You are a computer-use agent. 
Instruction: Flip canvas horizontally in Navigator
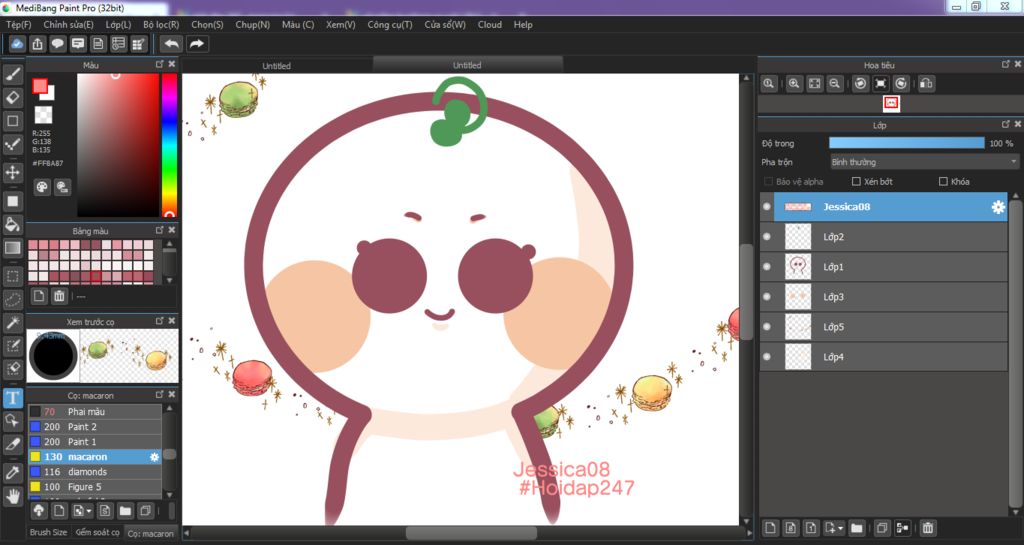click(926, 84)
